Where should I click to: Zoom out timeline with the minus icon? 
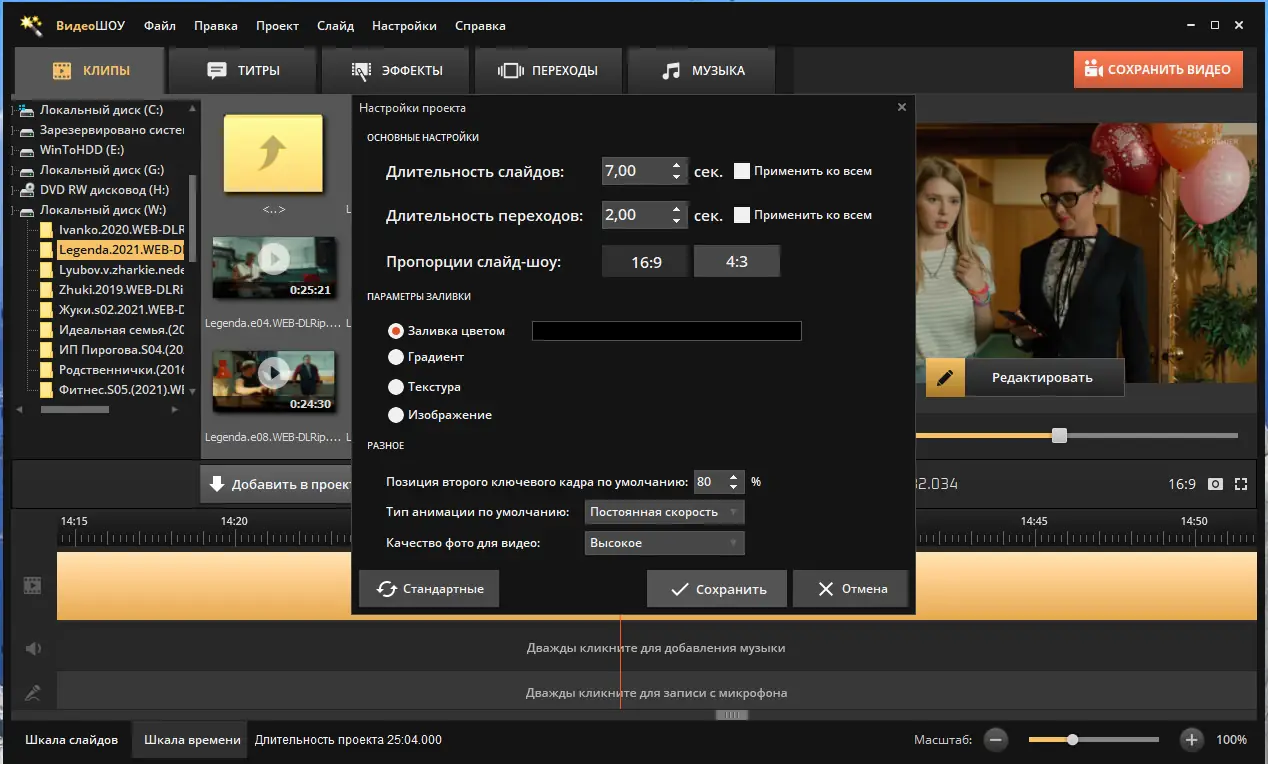(995, 740)
